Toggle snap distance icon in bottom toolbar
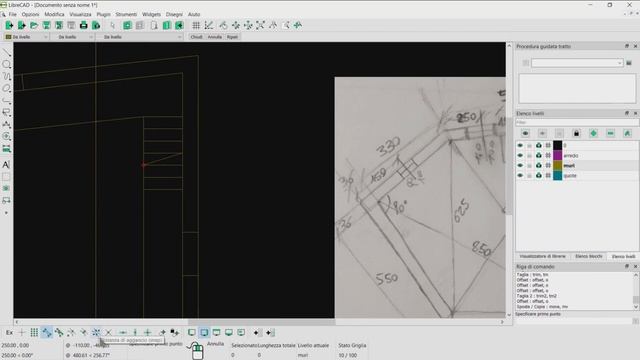The width and height of the screenshot is (640, 360). (x=96, y=333)
